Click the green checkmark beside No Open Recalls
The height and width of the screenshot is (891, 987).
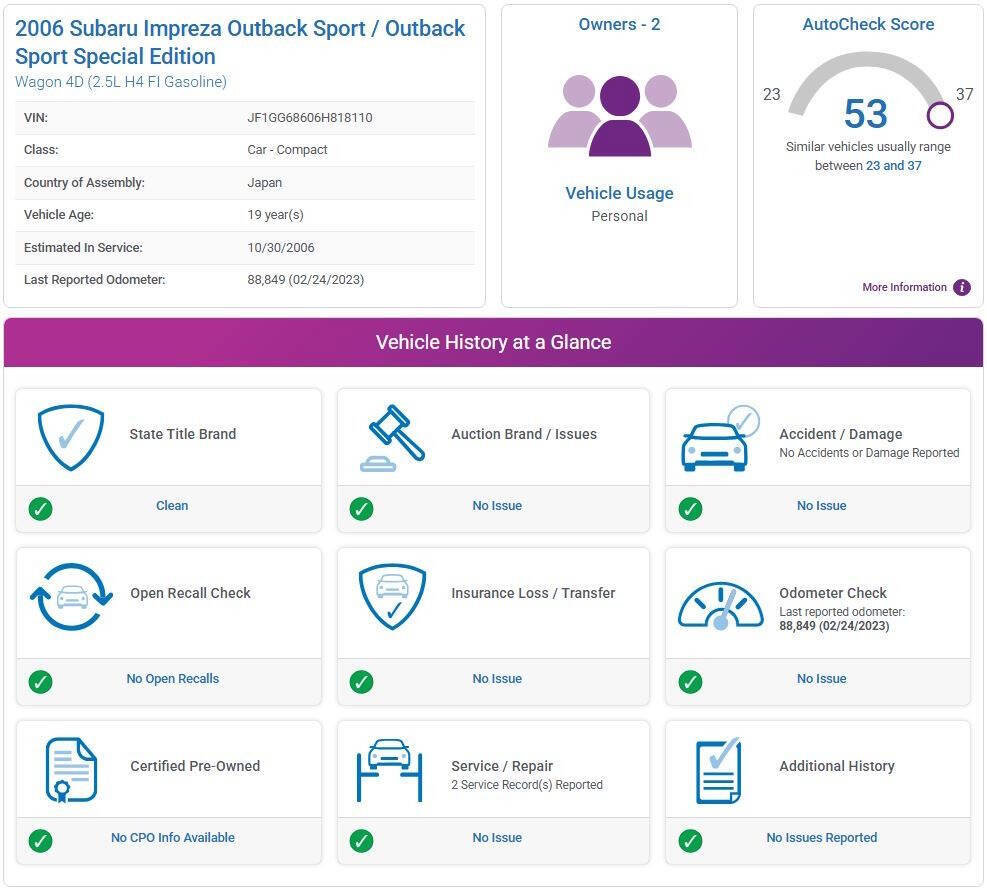[40, 682]
